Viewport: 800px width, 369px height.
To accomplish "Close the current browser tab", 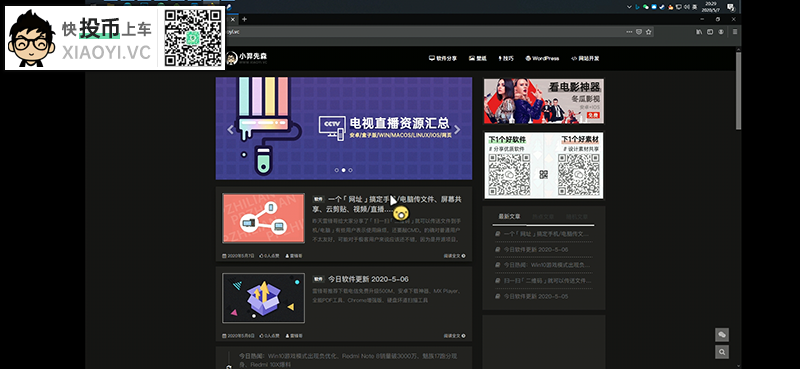I will point(233,19).
